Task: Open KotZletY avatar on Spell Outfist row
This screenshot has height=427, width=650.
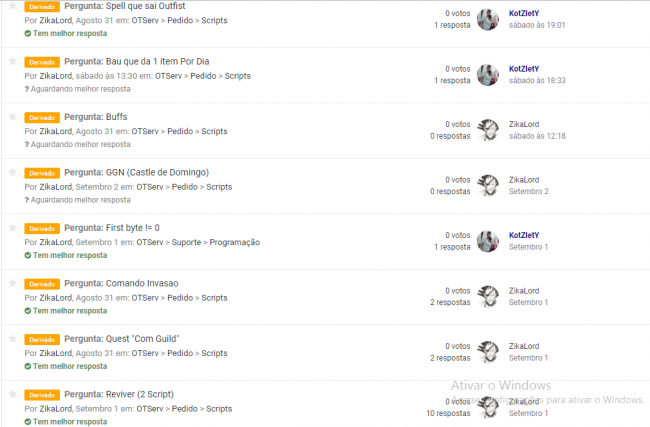Action: [x=488, y=19]
